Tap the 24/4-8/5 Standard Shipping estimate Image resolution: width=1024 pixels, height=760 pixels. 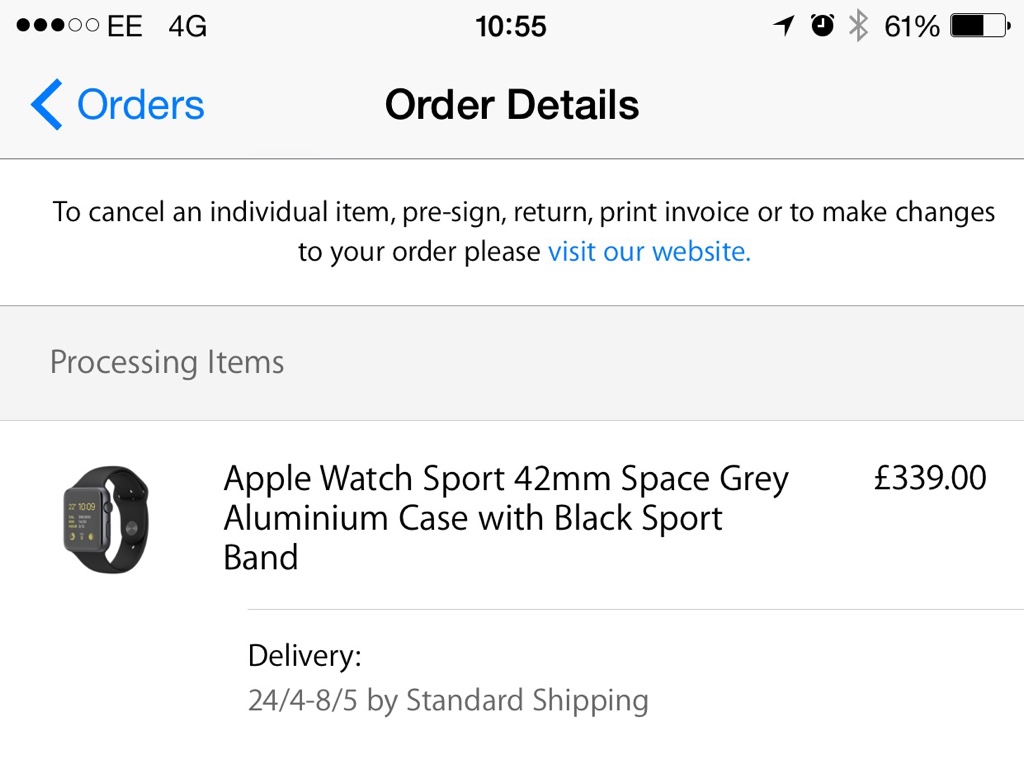(x=448, y=700)
